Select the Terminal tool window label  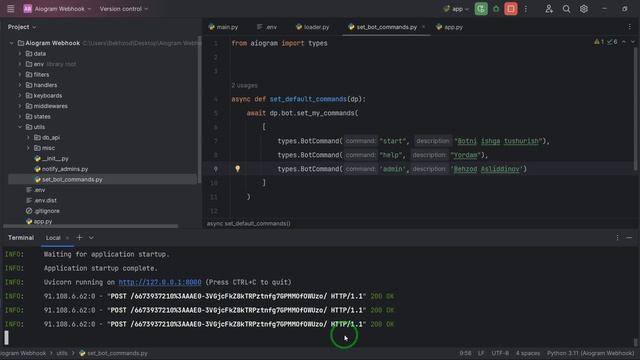tap(21, 238)
